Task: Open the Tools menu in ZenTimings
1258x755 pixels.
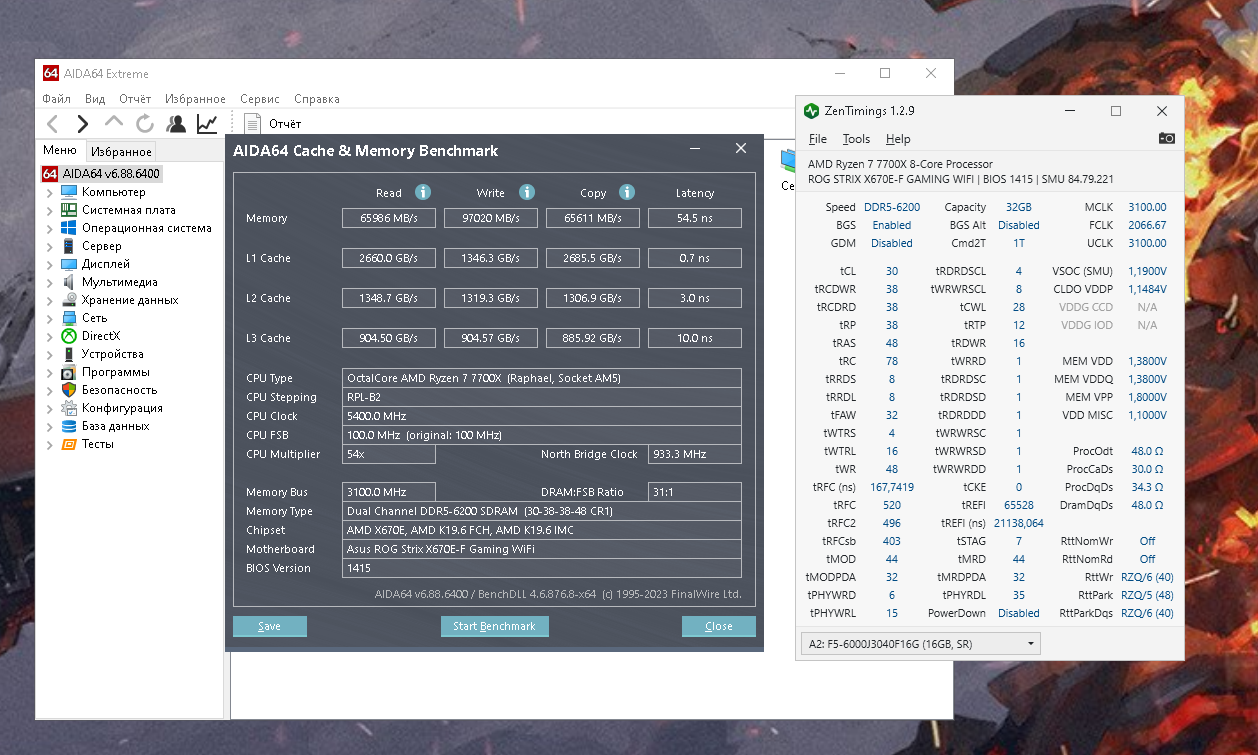Action: point(856,139)
